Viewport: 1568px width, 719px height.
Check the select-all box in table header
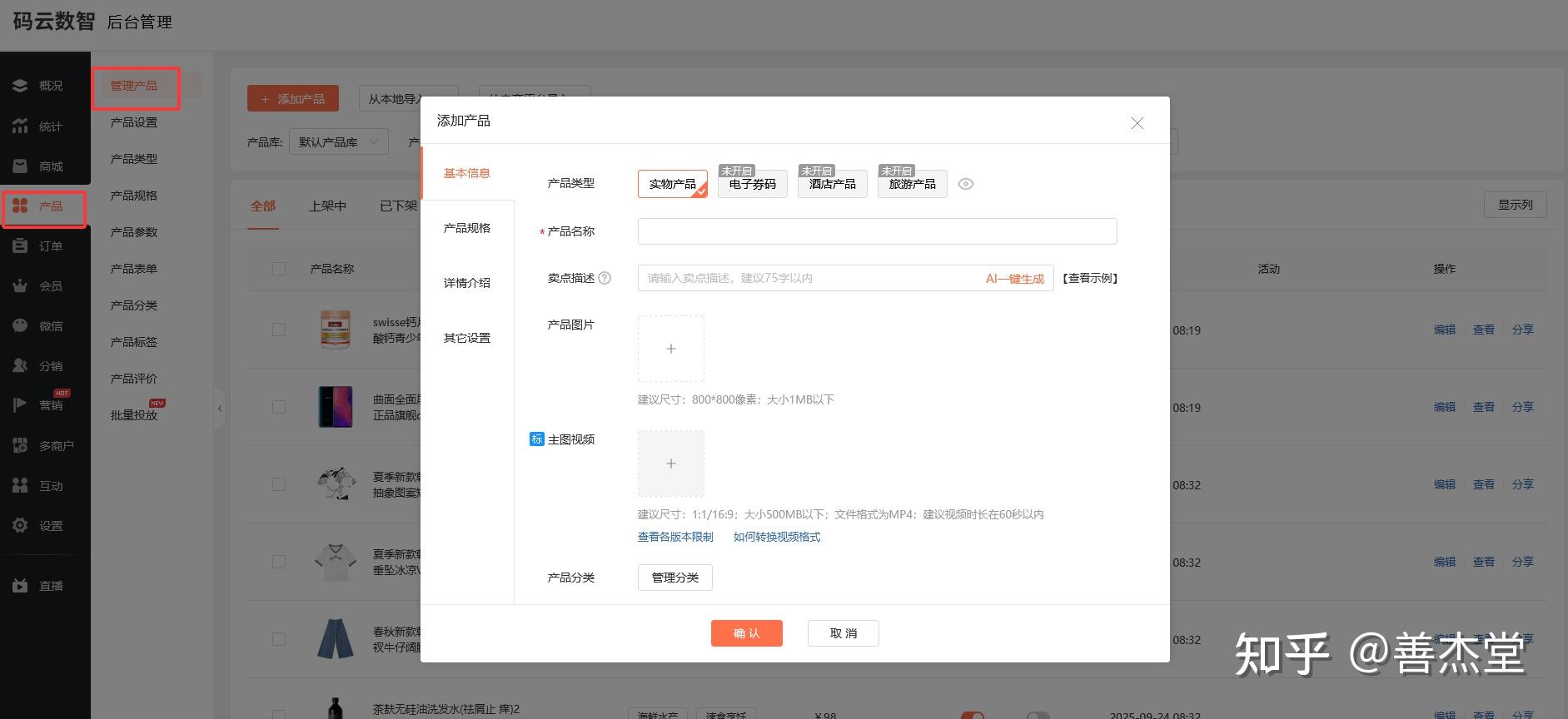279,269
